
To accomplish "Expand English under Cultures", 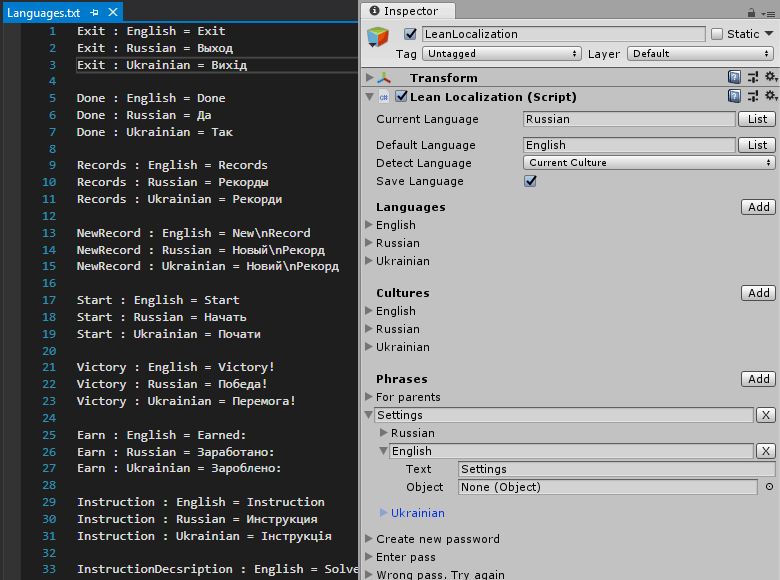I will click(x=369, y=311).
